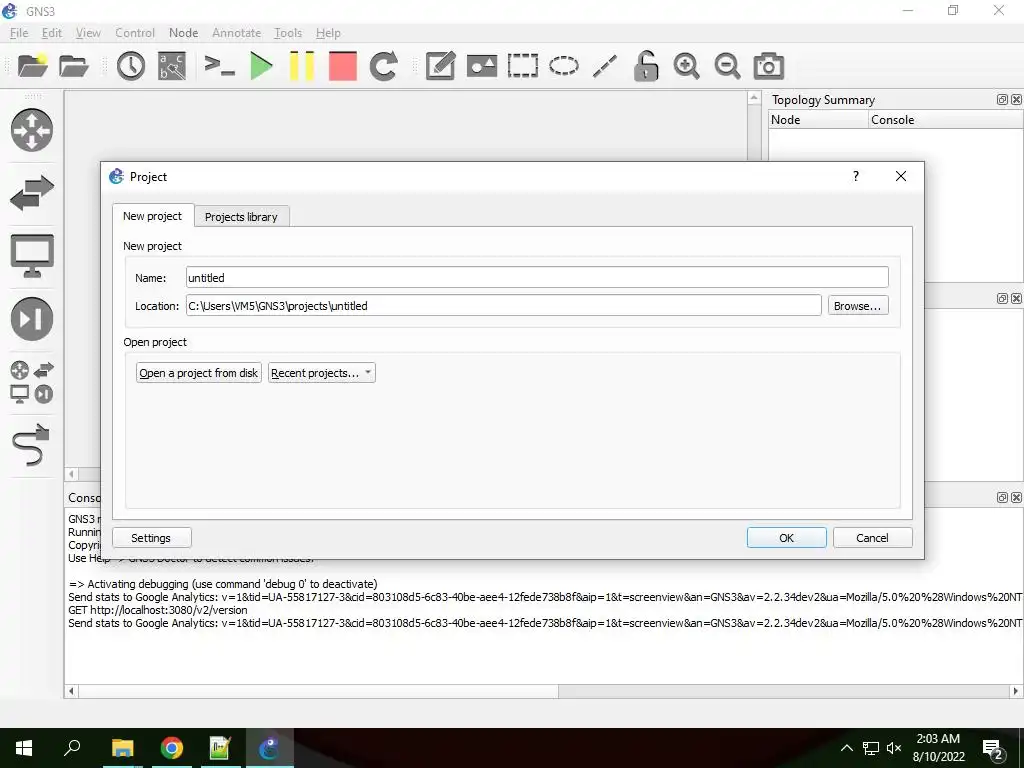Screen dimensions: 1024x768
Task: Click the taskbar volume muted icon
Action: click(894, 748)
